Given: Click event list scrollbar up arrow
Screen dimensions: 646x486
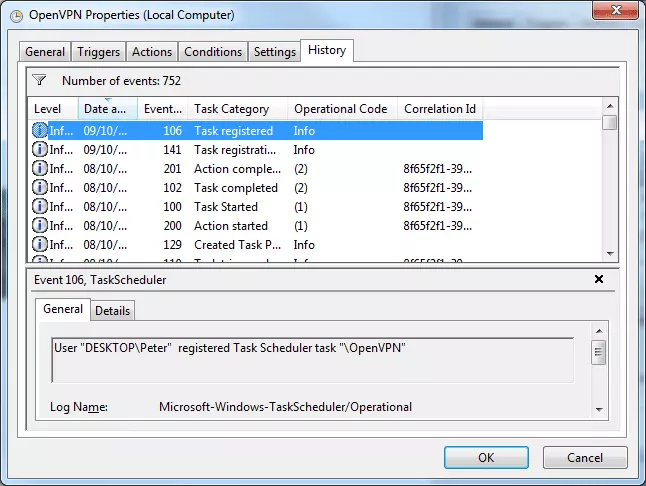Looking at the screenshot, I should click(x=610, y=106).
